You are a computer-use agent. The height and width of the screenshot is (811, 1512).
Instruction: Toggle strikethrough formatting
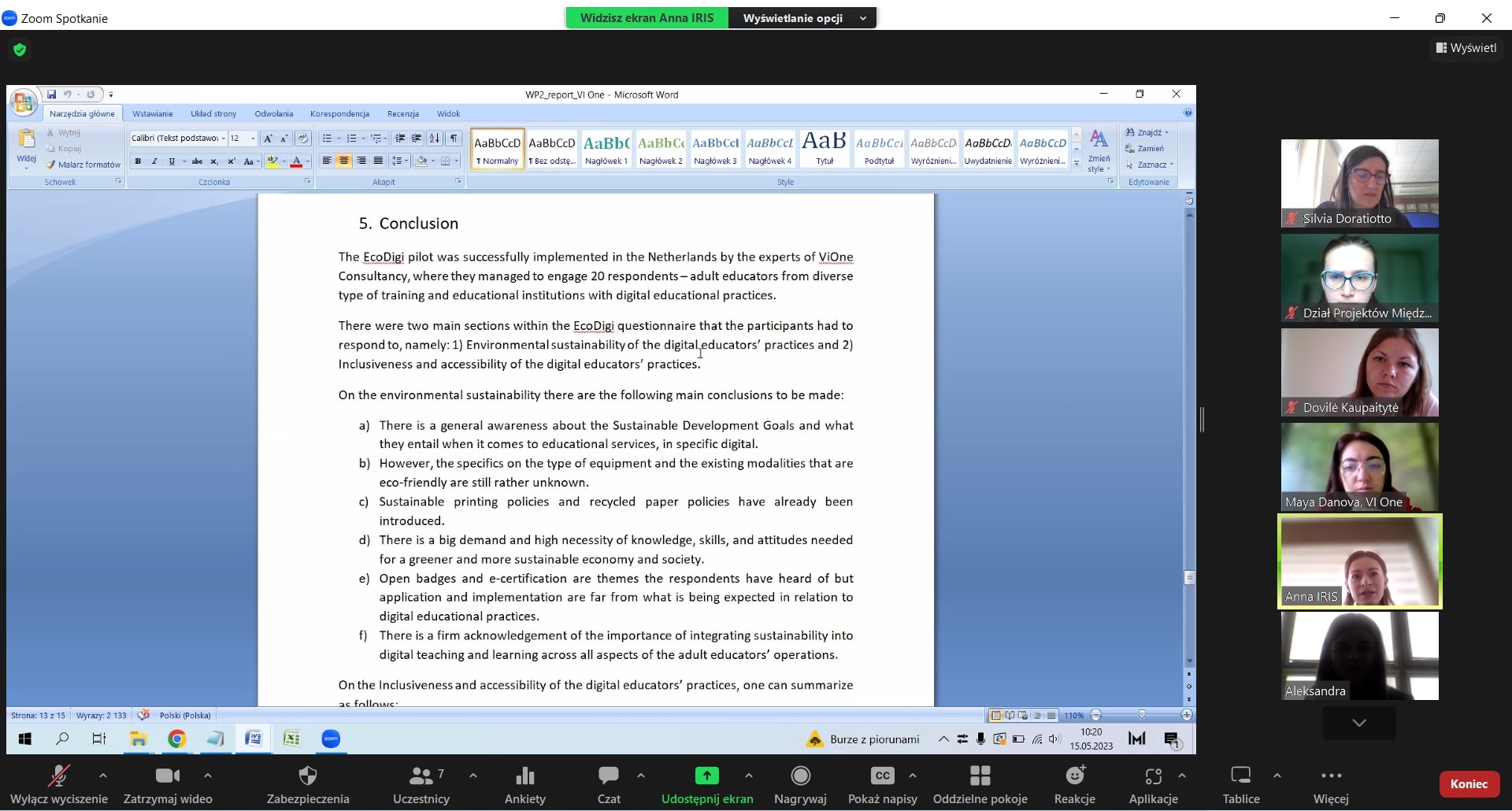pyautogui.click(x=197, y=161)
